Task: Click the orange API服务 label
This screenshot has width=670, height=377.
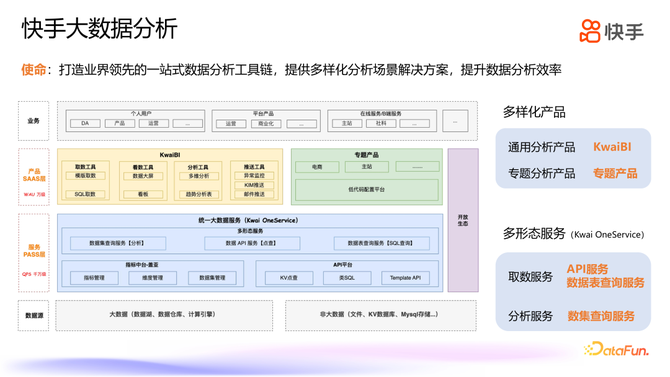Action: (587, 269)
